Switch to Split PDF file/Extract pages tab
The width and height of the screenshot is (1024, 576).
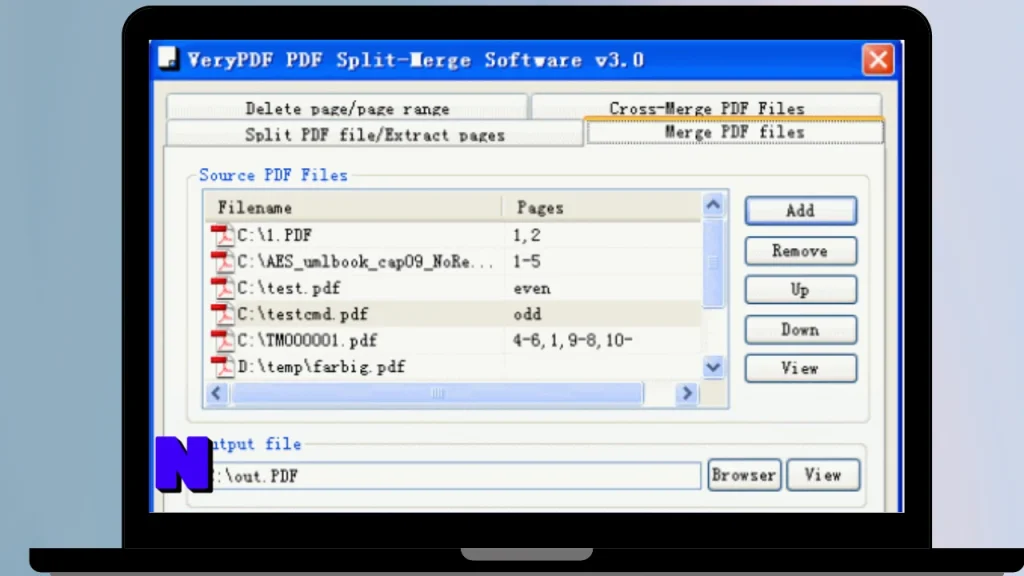pos(374,135)
